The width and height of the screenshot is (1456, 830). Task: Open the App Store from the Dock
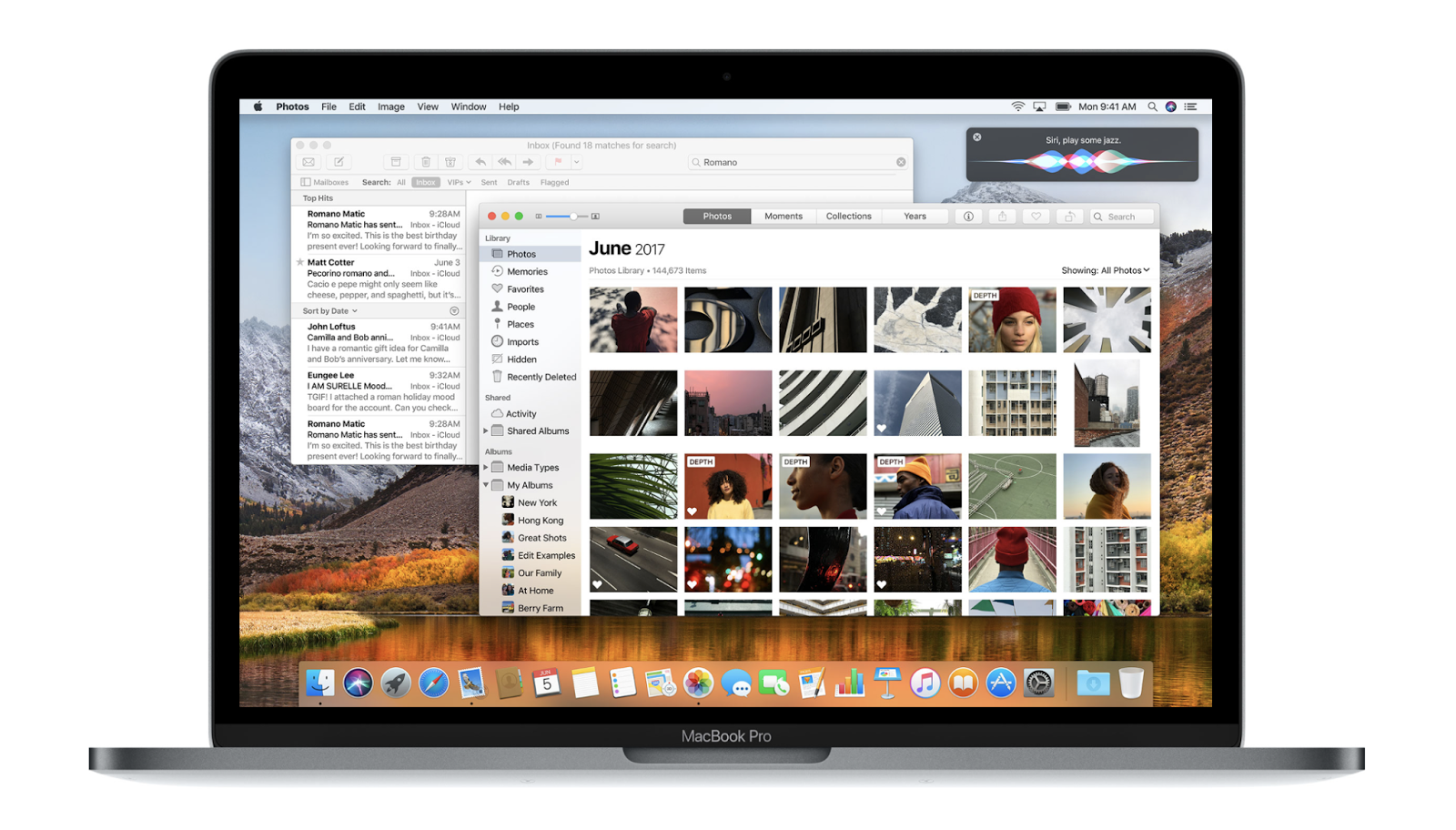coord(1000,683)
